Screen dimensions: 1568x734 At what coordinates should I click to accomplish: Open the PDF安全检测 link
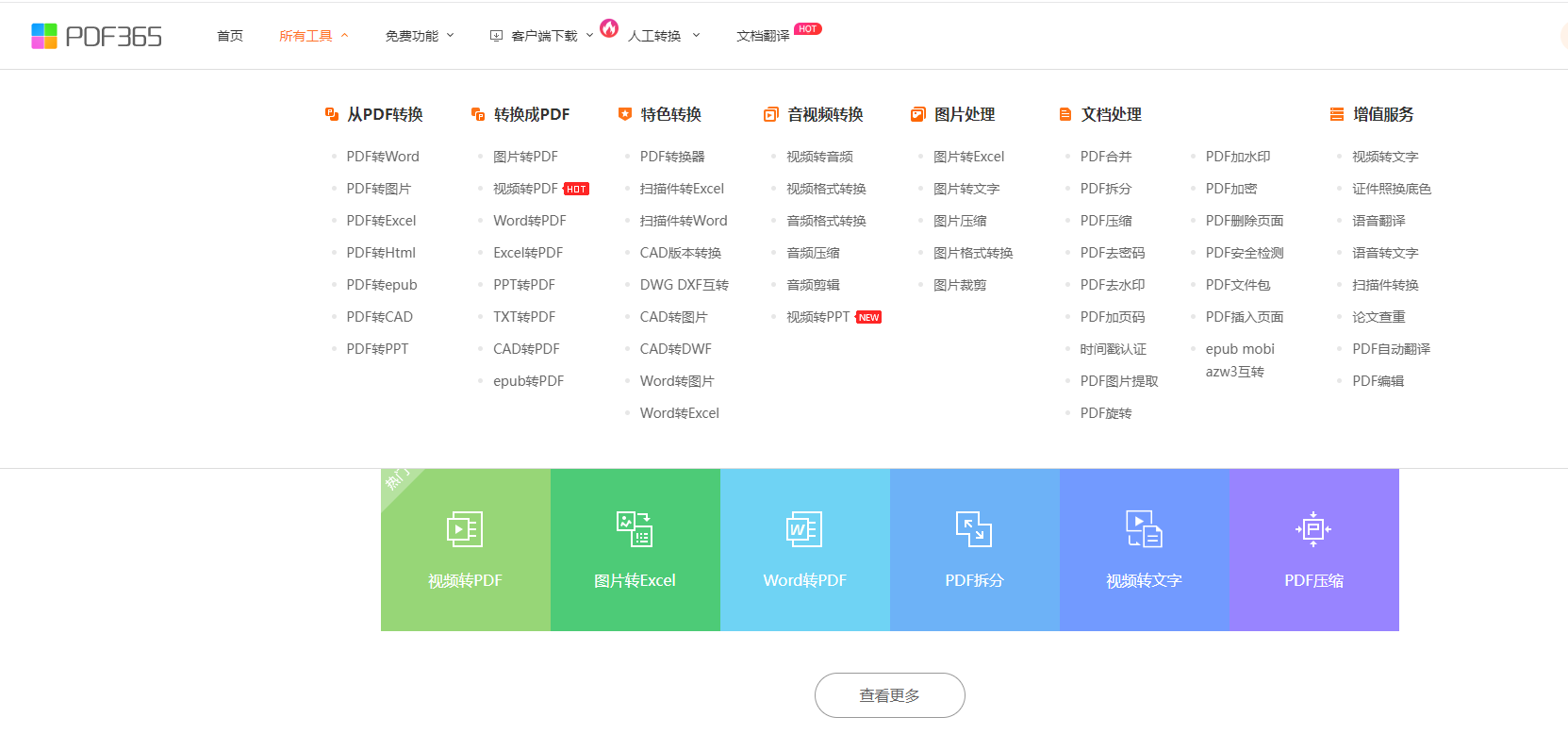[1245, 253]
